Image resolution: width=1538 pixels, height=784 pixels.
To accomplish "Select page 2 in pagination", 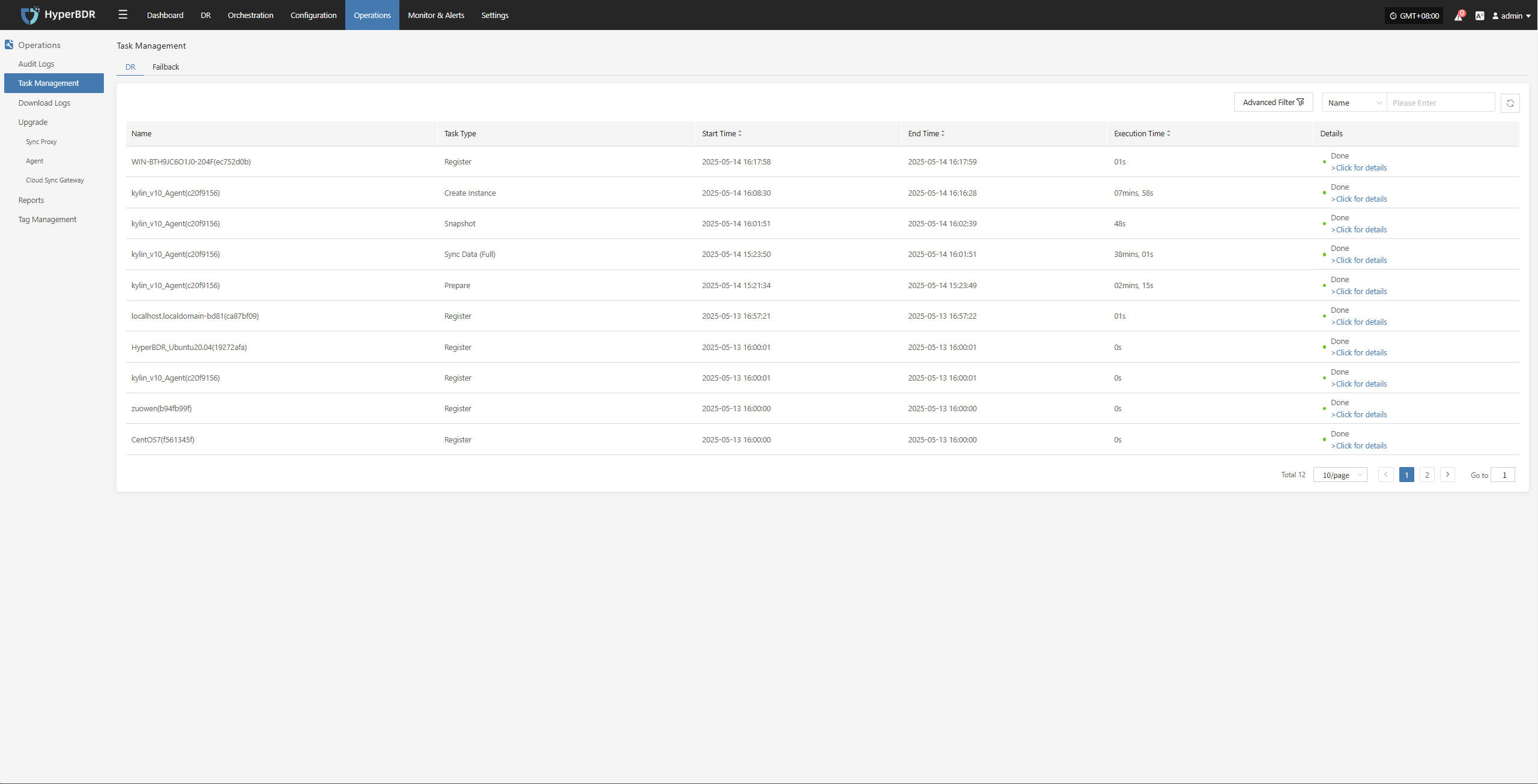I will (x=1427, y=475).
